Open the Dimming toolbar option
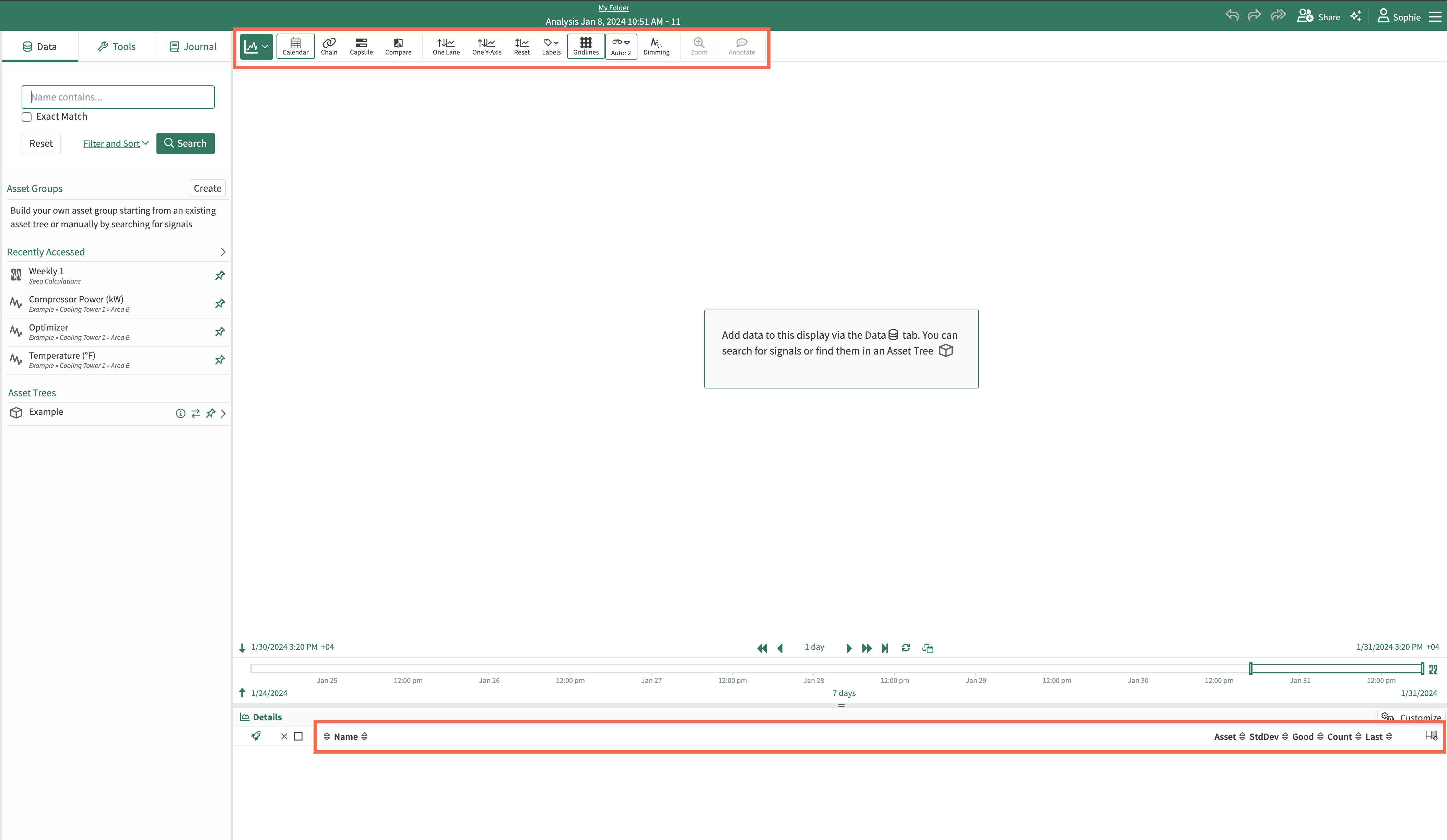Screen dimensions: 1447x840 656,46
